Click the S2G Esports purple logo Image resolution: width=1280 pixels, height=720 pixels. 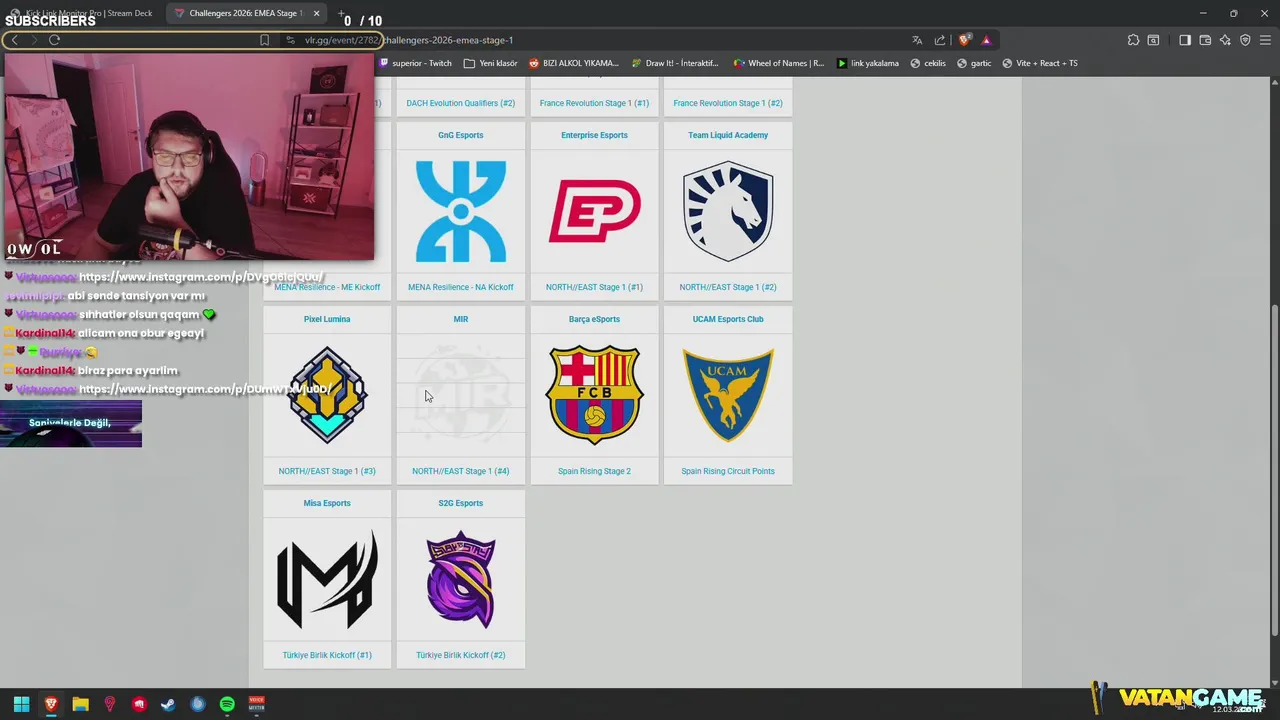[460, 579]
